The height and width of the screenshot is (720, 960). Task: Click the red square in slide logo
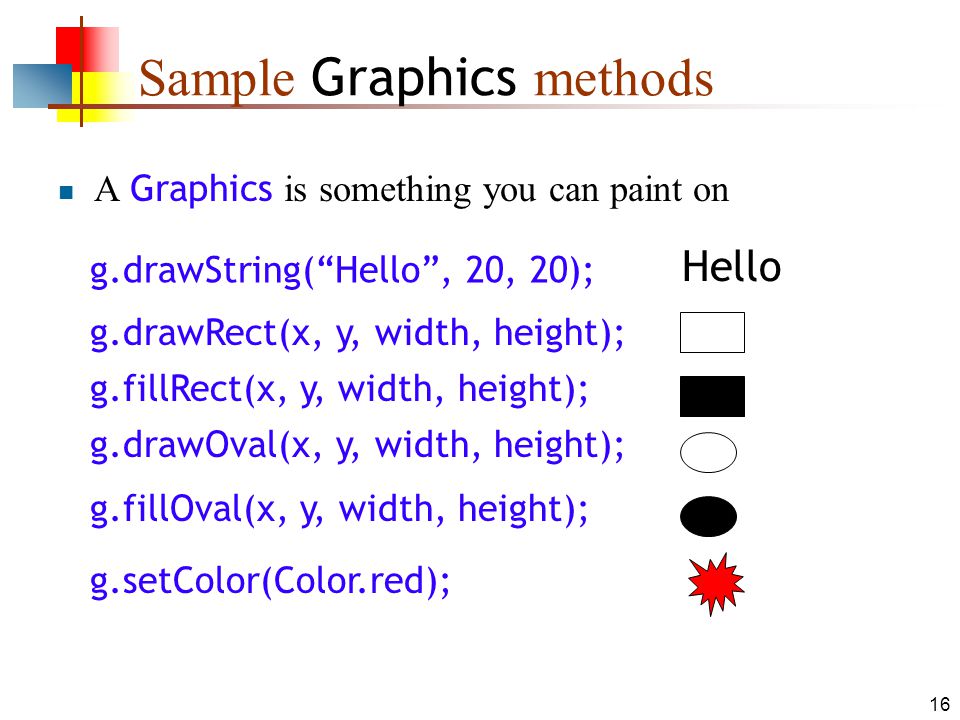click(x=87, y=49)
